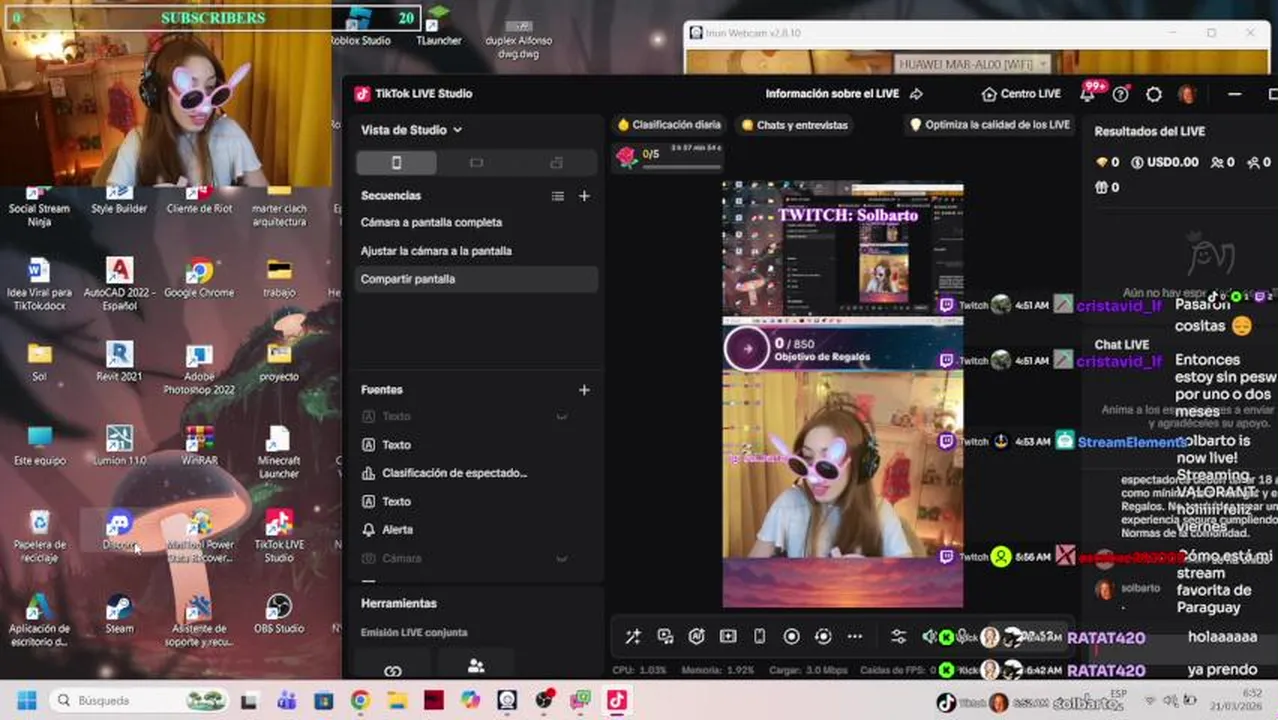The height and width of the screenshot is (720, 1278).
Task: Click the rose gift 0/5 progress bar
Action: click(669, 157)
